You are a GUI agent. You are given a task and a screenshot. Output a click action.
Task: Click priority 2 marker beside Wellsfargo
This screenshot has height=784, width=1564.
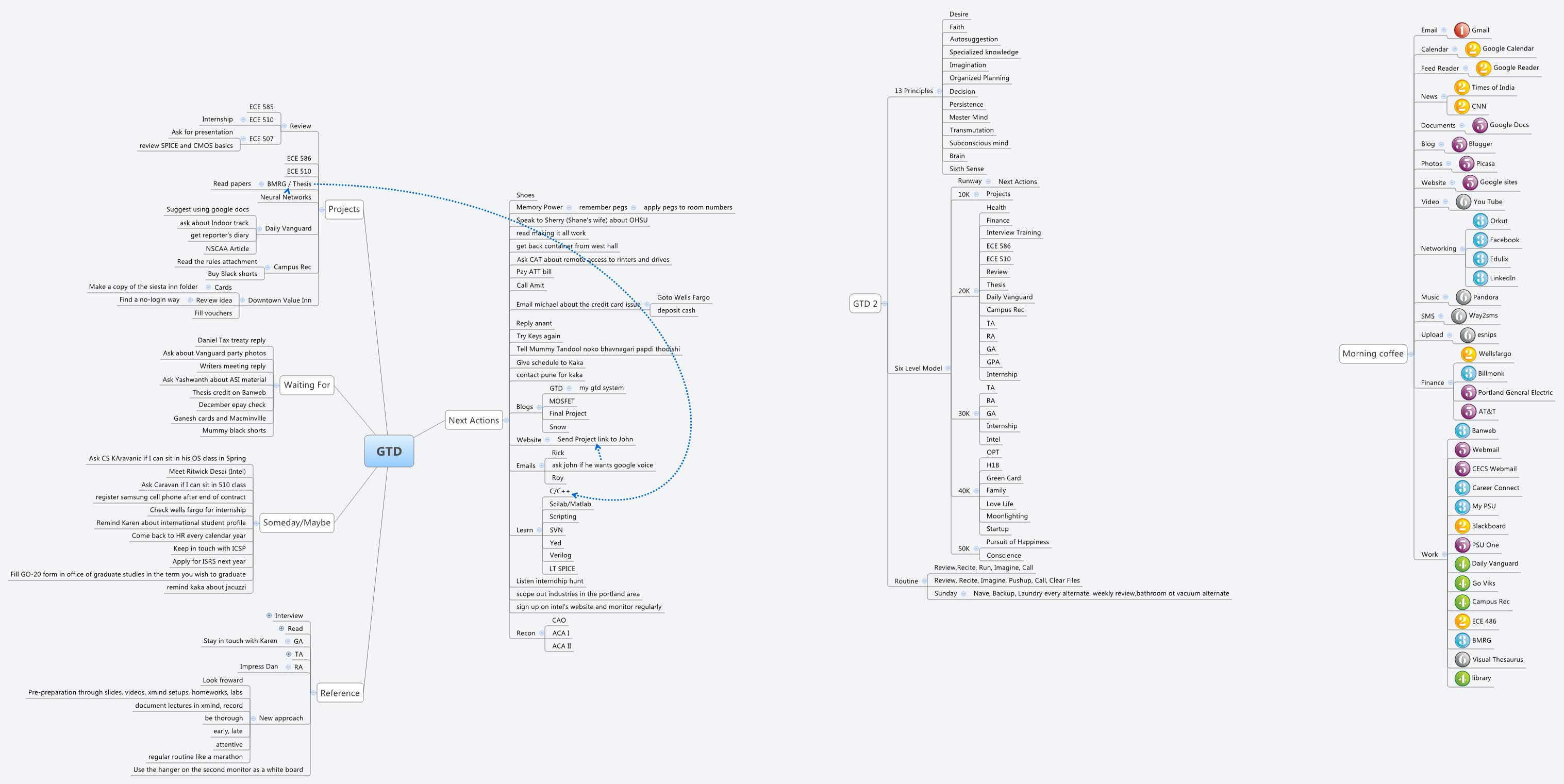click(x=1468, y=354)
